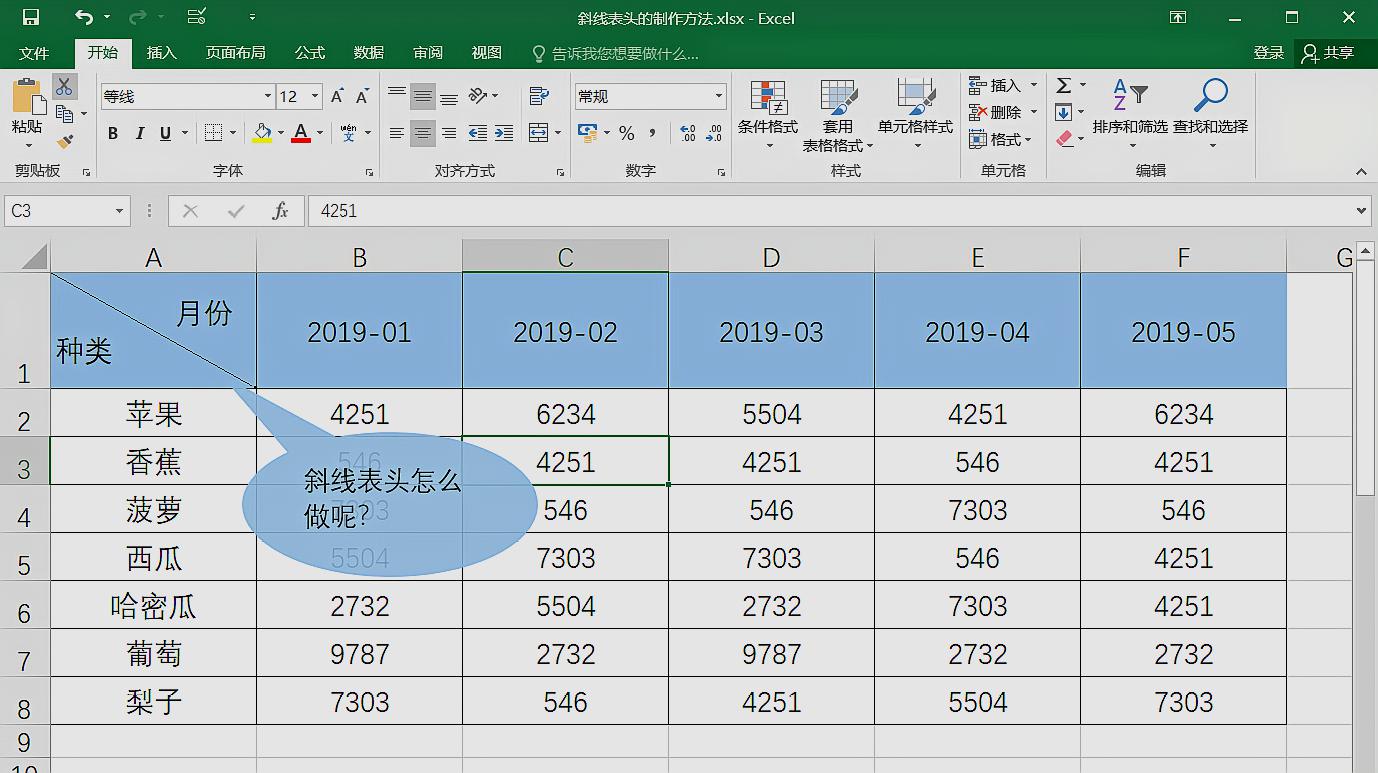Apply the percent style format
This screenshot has width=1378, height=773.
(x=627, y=133)
